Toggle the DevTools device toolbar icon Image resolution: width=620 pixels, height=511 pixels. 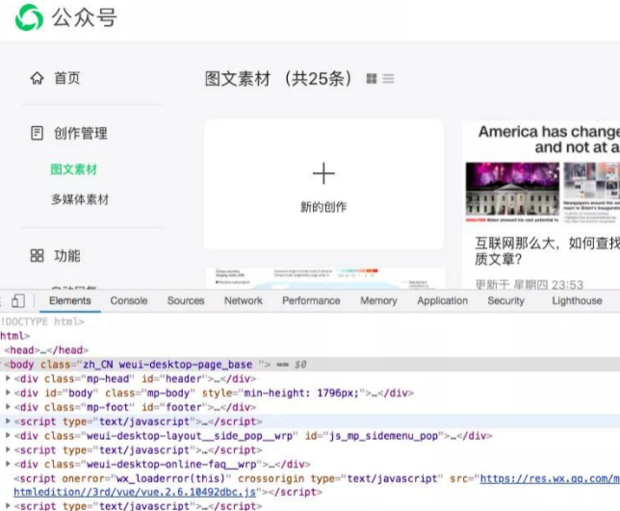tap(18, 301)
